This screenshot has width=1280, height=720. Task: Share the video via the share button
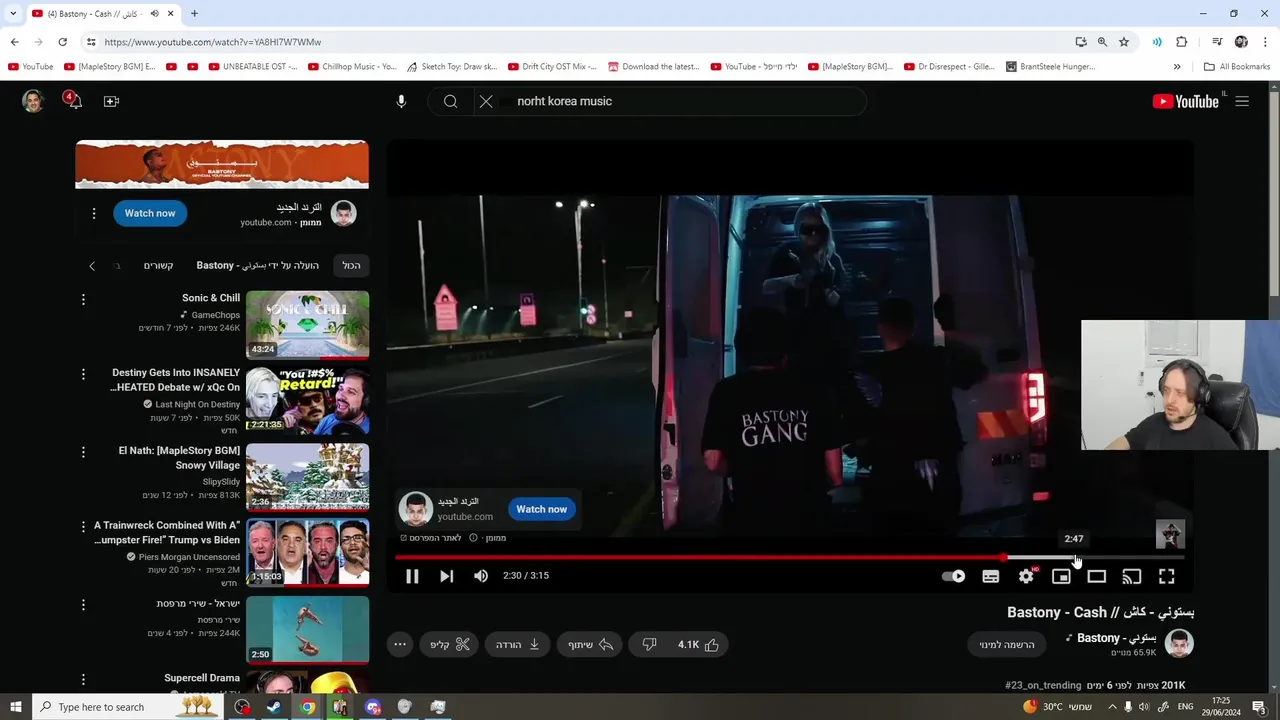(x=590, y=645)
